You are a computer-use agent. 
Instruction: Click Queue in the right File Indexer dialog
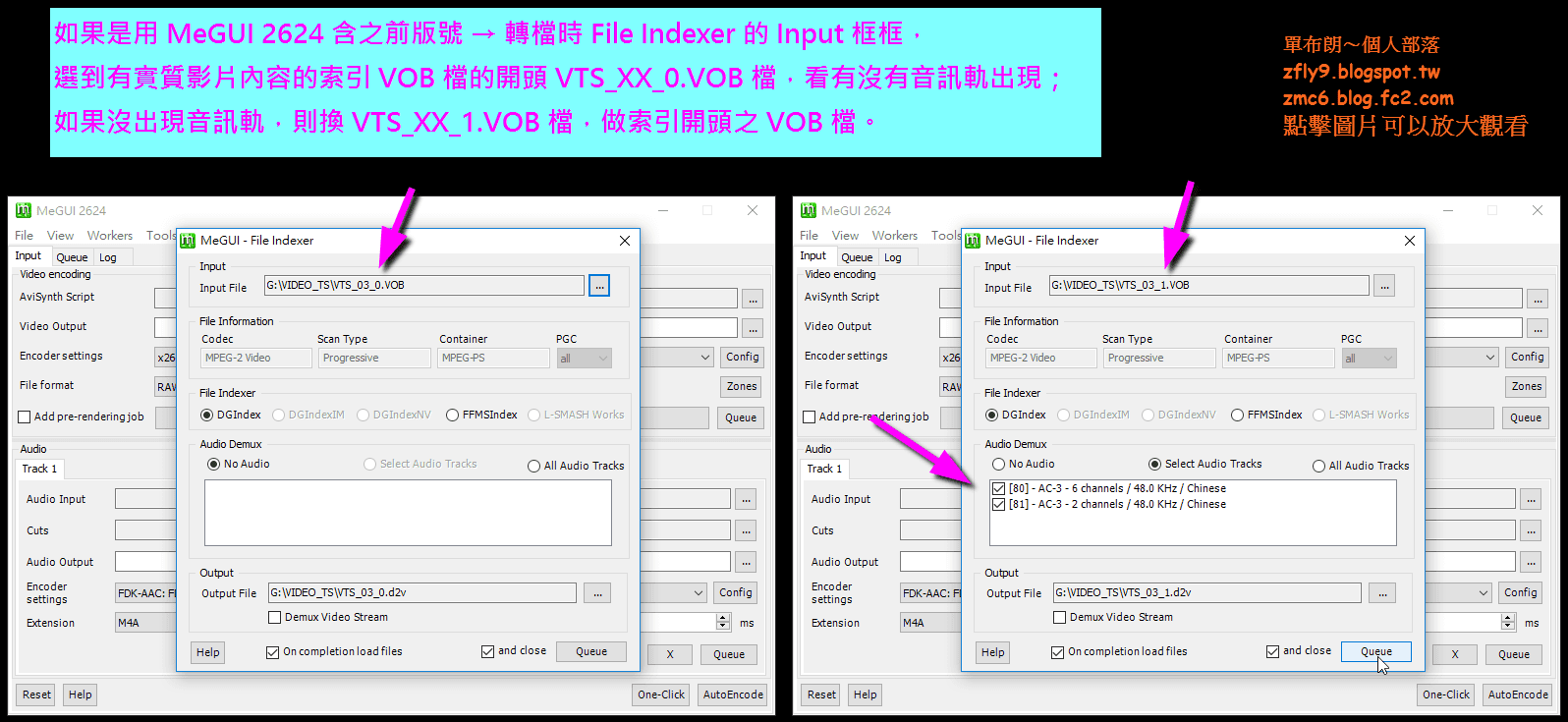click(x=1376, y=652)
